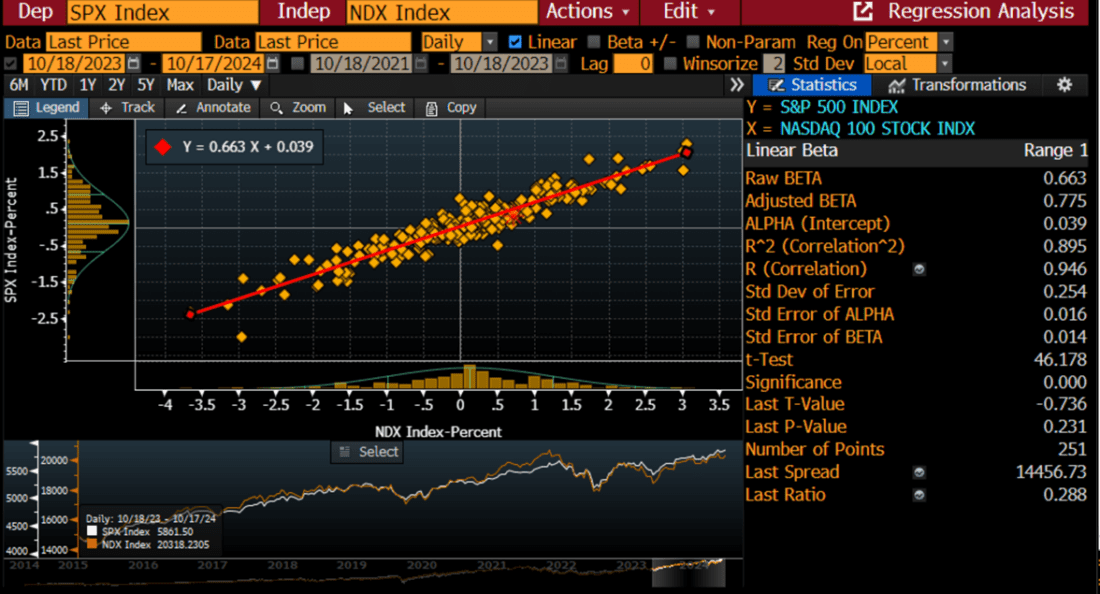
Task: Collapse the statistics panel with double chevron
Action: click(x=737, y=85)
